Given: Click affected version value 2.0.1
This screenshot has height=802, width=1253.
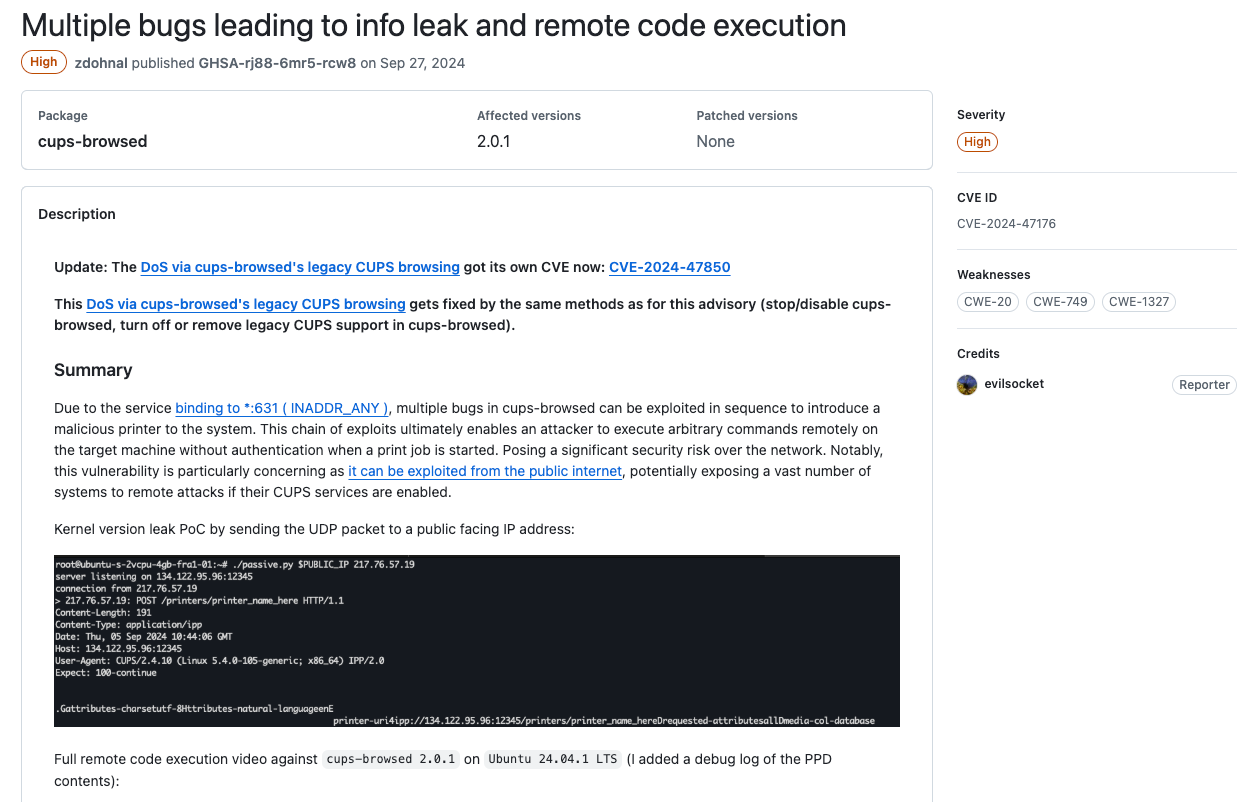Looking at the screenshot, I should click(x=494, y=142).
